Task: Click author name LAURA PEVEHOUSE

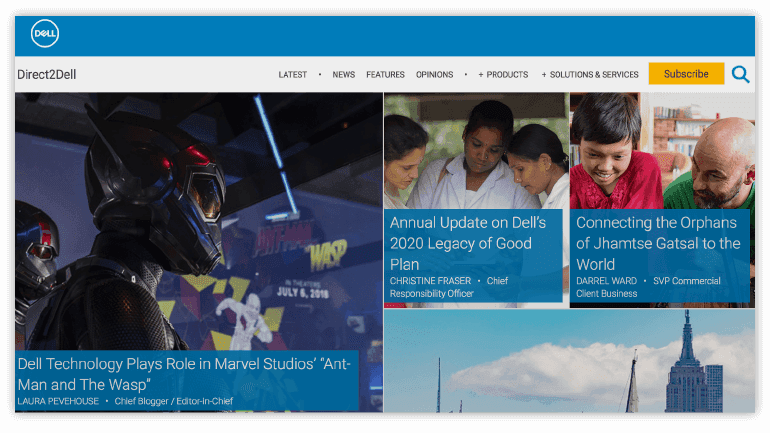Action: pos(58,401)
